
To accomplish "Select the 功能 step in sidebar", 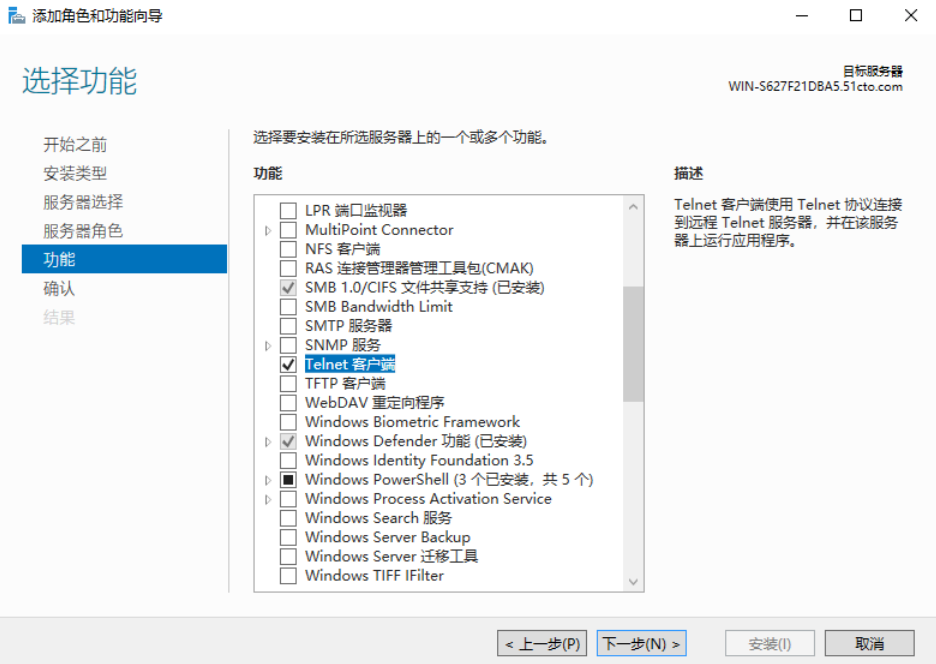I will [124, 259].
